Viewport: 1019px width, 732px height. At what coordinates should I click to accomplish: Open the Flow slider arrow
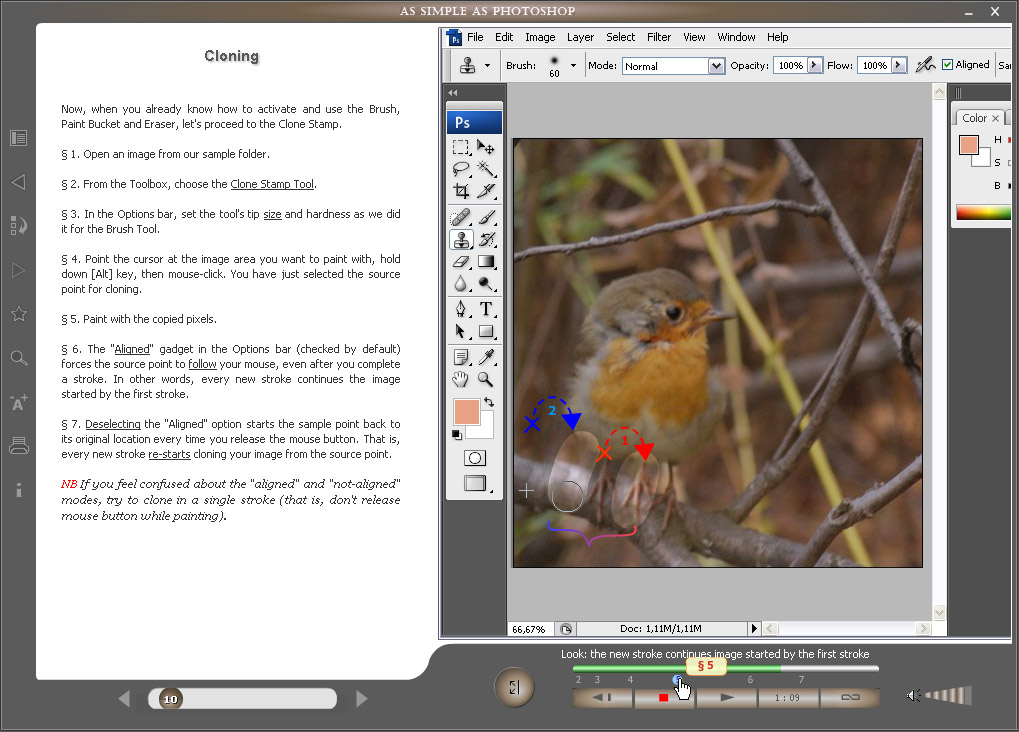pyautogui.click(x=899, y=65)
